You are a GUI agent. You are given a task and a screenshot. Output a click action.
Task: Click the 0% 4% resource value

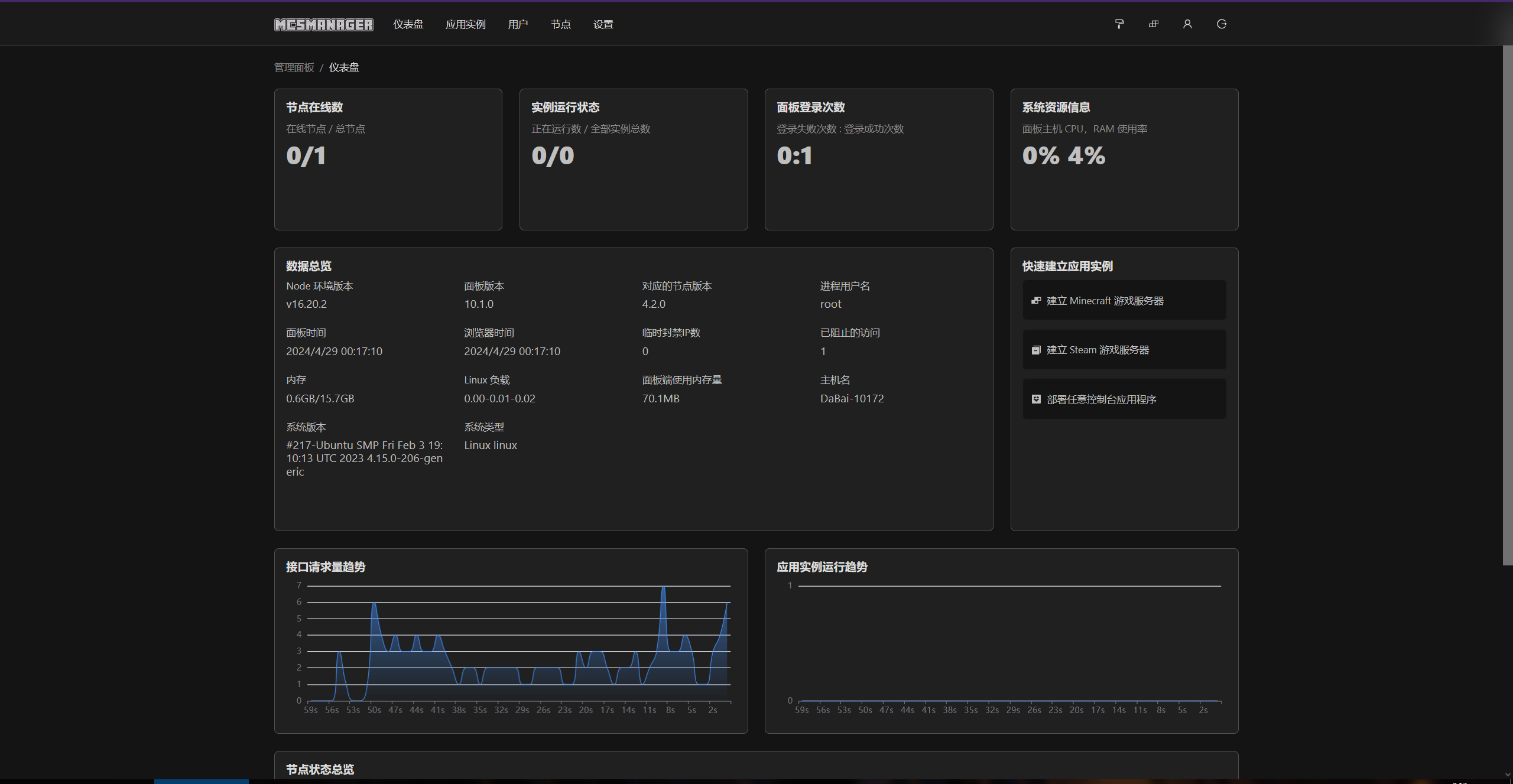[x=1064, y=156]
